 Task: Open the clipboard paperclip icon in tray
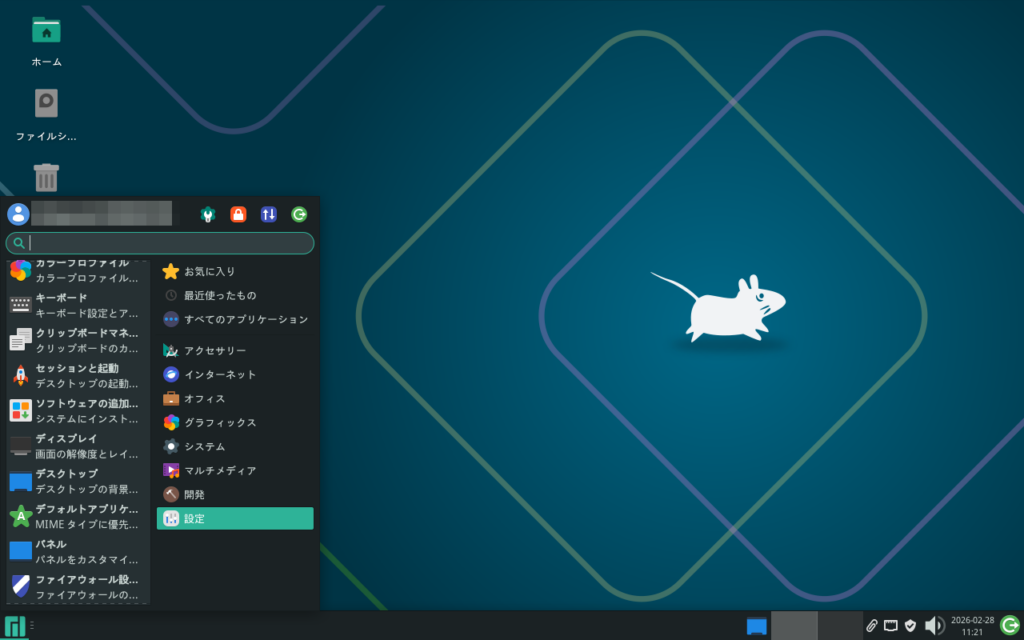871,626
